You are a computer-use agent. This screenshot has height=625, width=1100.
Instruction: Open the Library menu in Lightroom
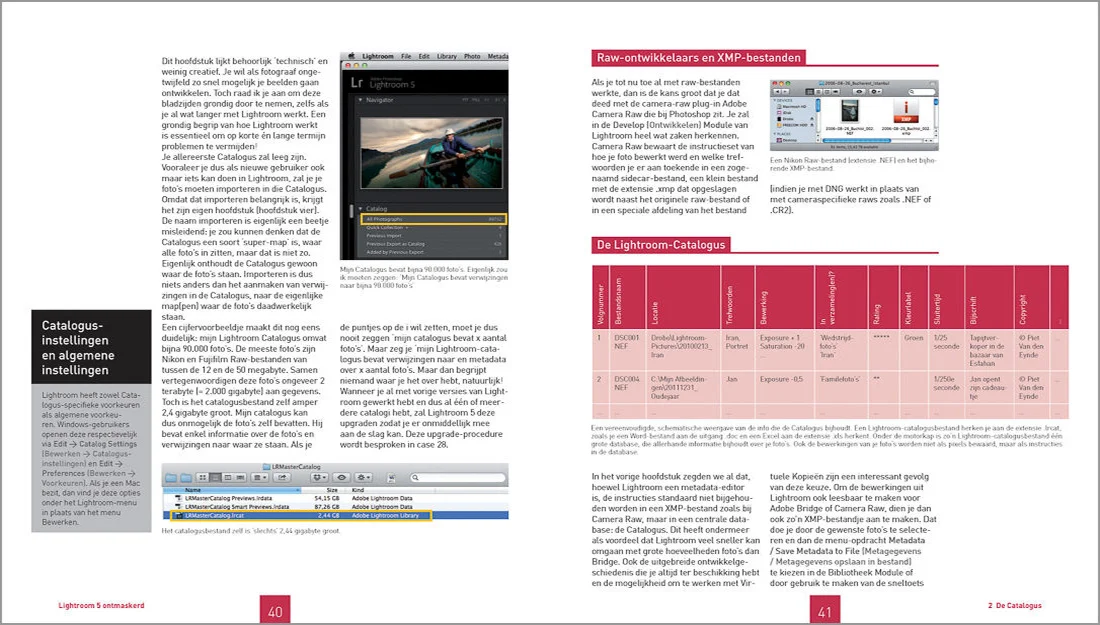click(447, 56)
